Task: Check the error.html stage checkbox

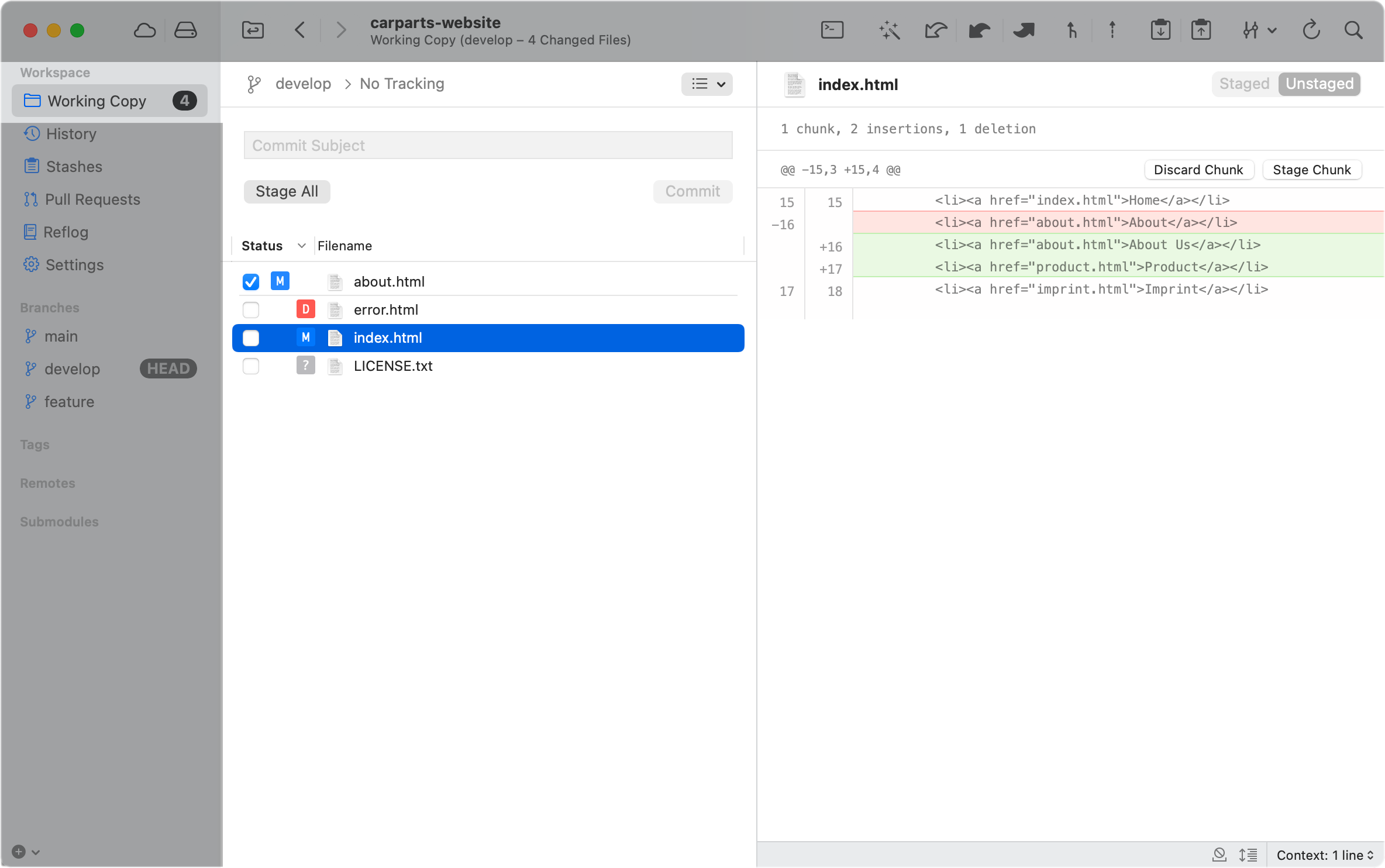Action: point(251,310)
